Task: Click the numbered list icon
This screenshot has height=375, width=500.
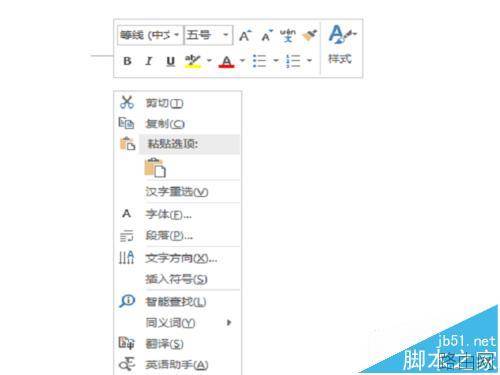Action: (x=293, y=61)
